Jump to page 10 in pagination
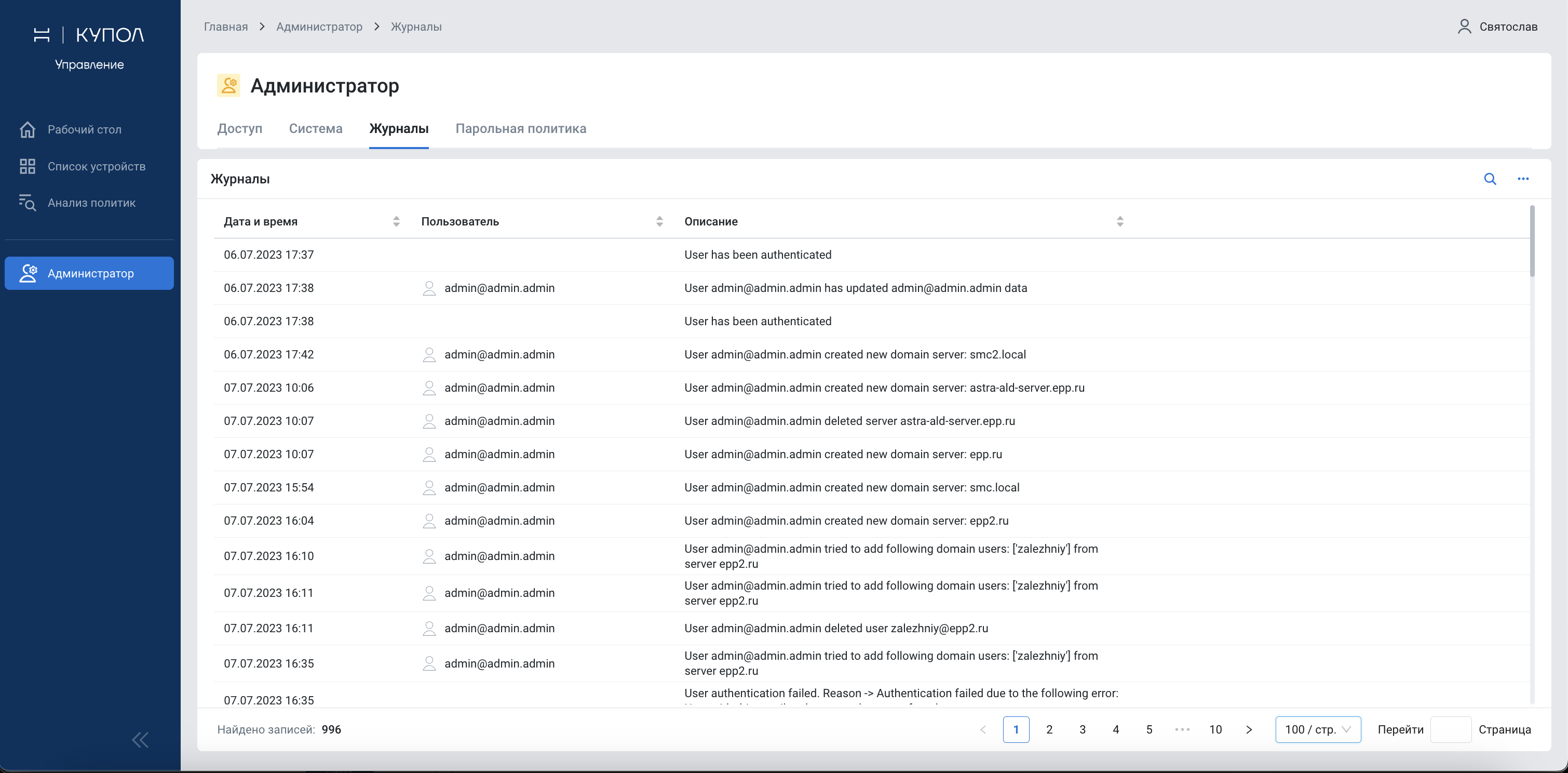 pyautogui.click(x=1215, y=730)
